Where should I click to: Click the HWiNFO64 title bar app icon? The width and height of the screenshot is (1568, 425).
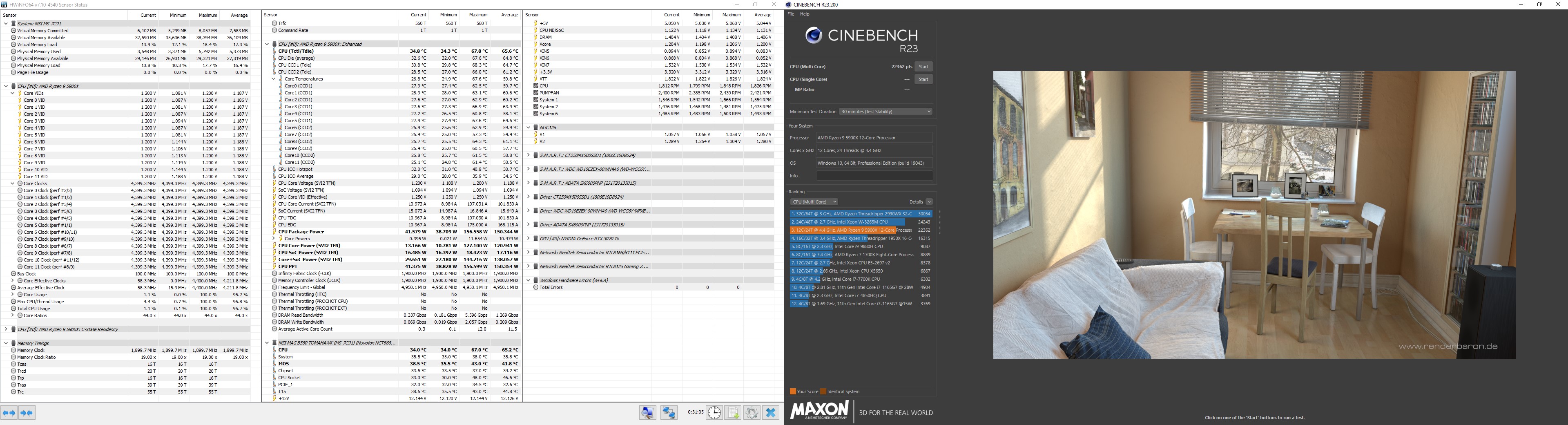5,5
